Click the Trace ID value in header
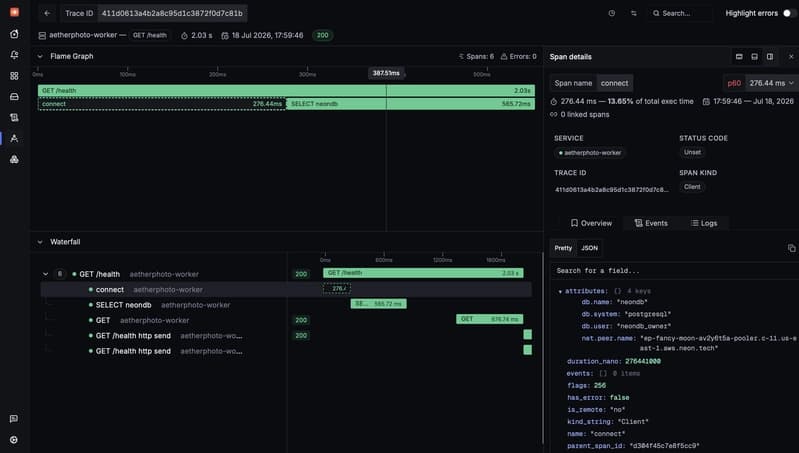 tap(172, 13)
